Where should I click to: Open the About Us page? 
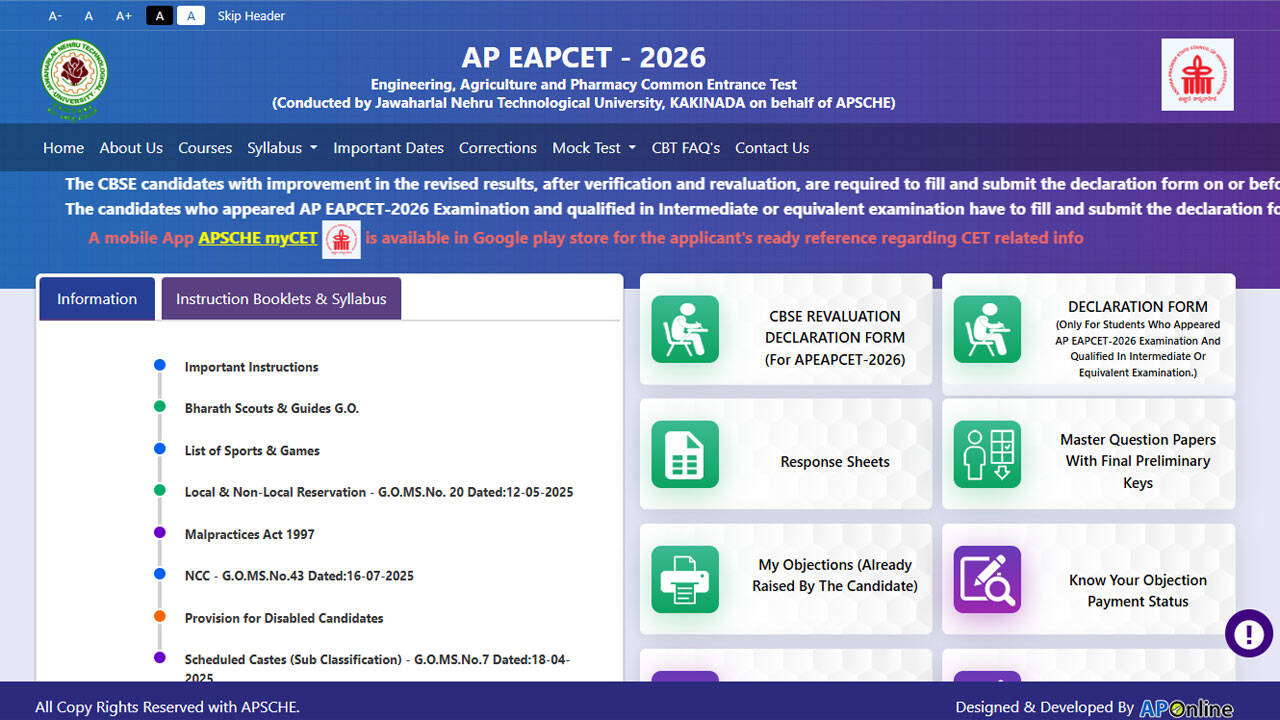pos(131,148)
